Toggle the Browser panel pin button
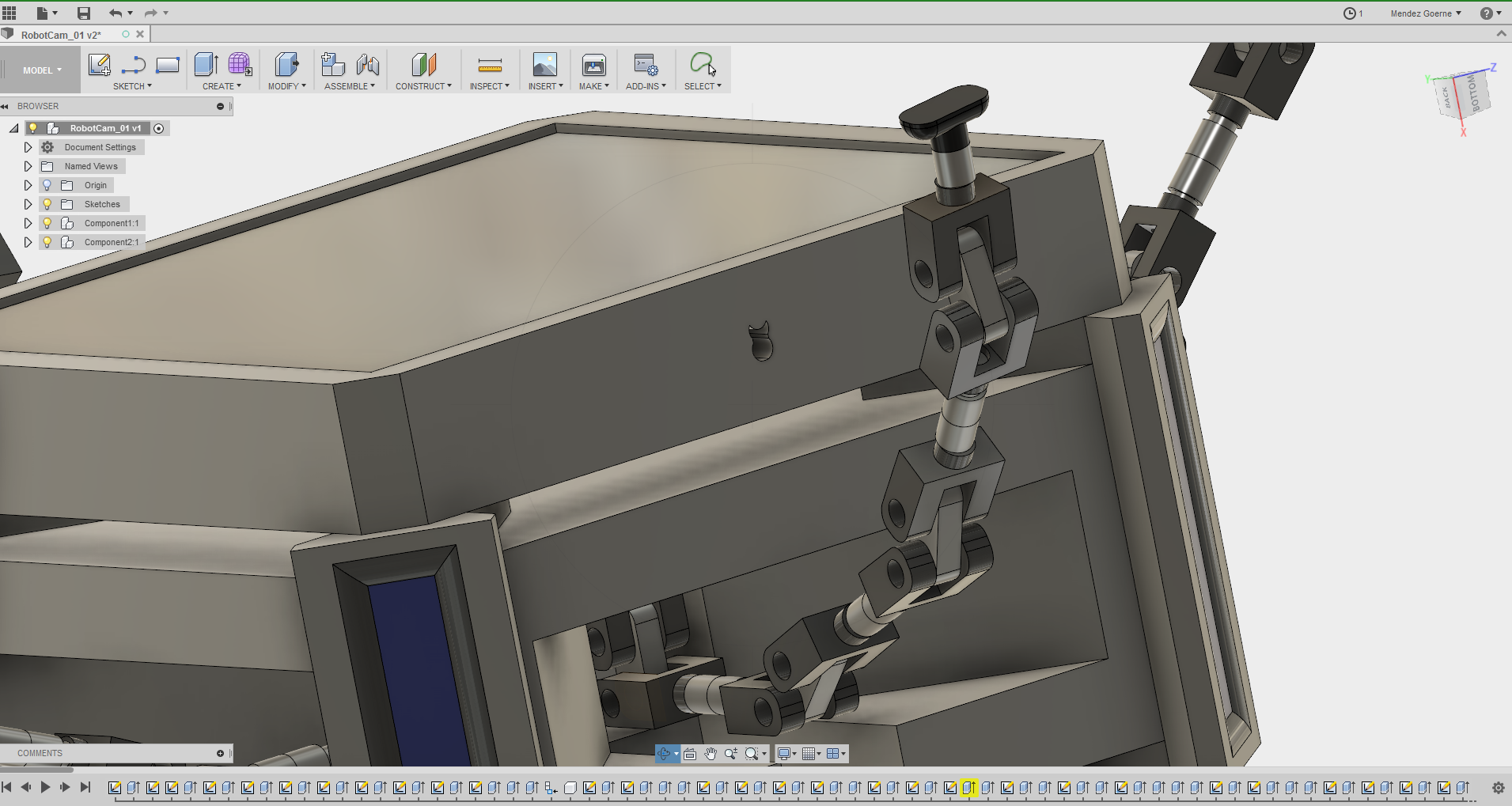 pos(221,106)
